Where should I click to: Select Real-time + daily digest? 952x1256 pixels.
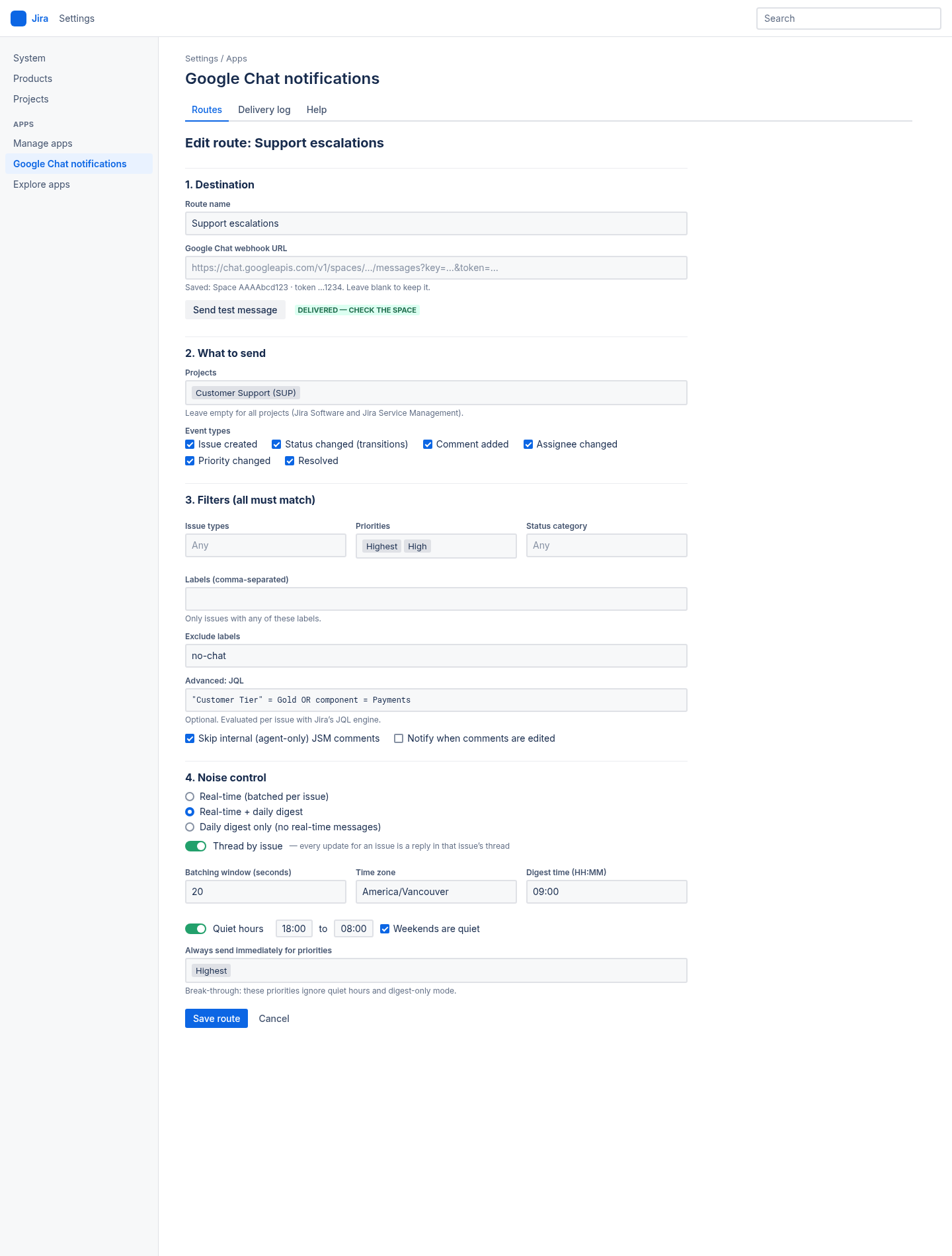(190, 812)
